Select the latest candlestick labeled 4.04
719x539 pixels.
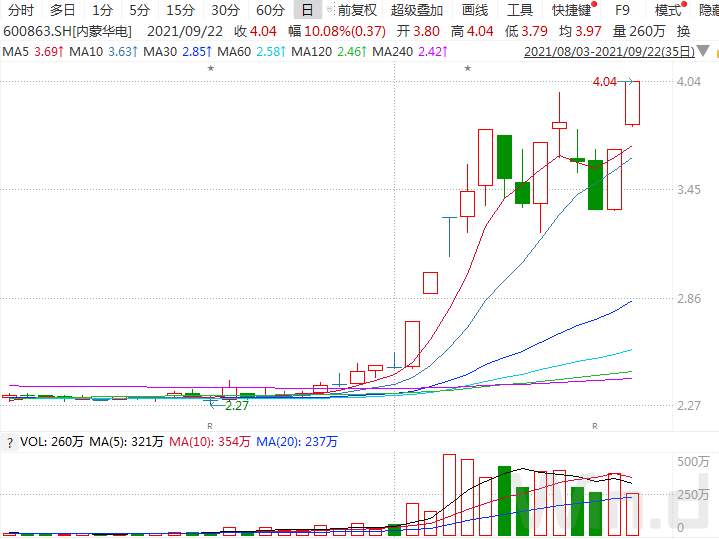(x=632, y=103)
